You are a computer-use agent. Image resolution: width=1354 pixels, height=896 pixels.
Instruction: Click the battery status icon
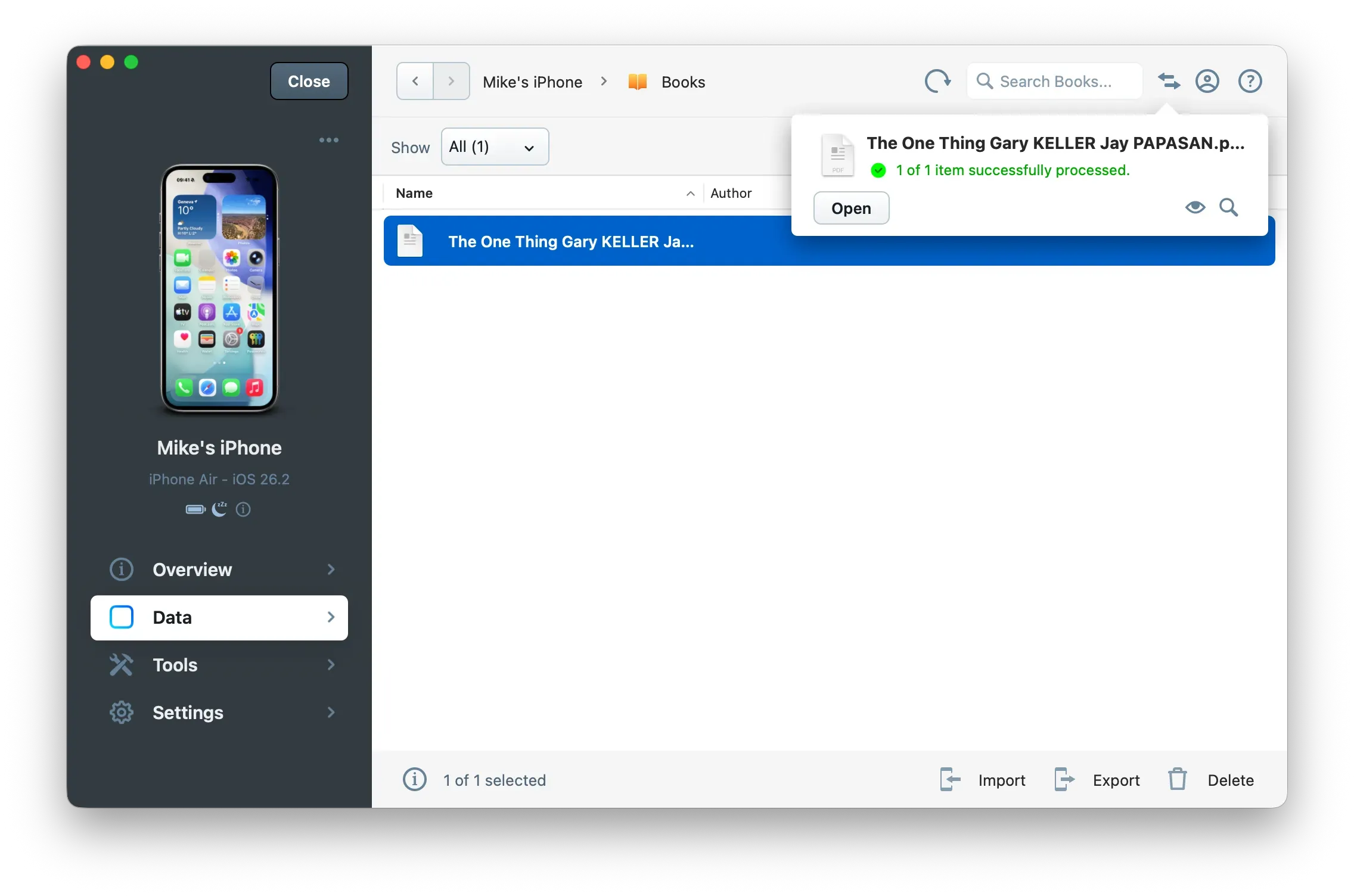click(x=195, y=509)
